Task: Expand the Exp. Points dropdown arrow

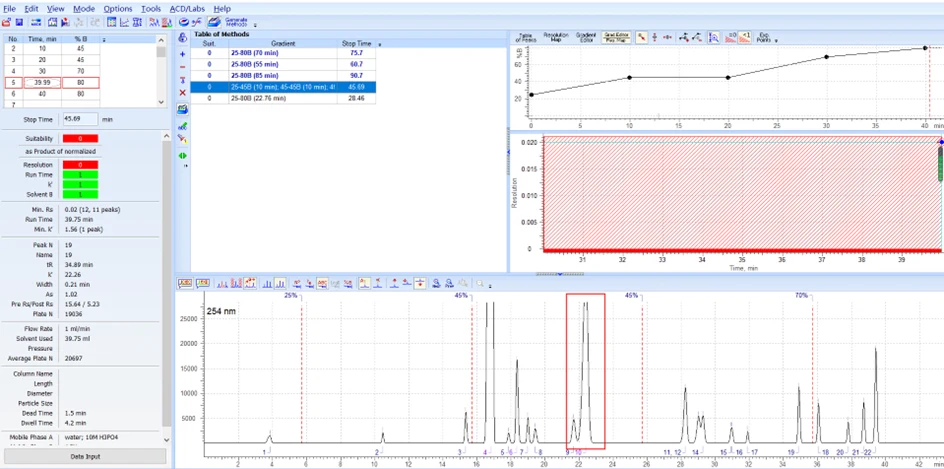Action: pyautogui.click(x=776, y=40)
